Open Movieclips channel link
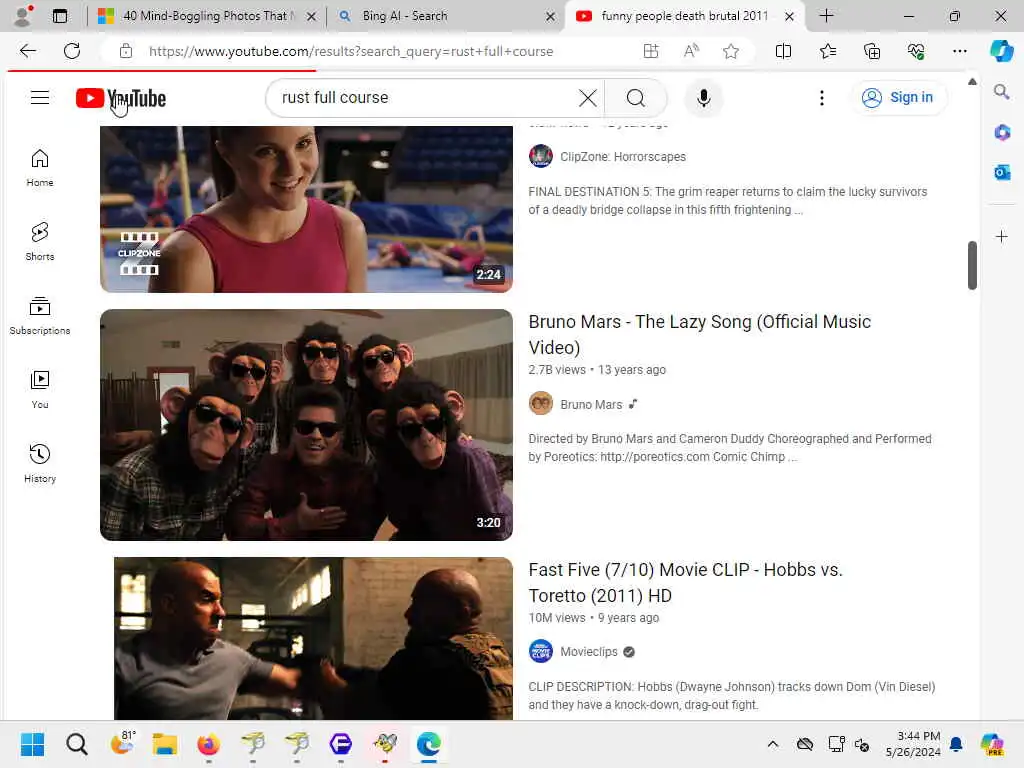Screen dimensions: 1024x768 point(588,652)
